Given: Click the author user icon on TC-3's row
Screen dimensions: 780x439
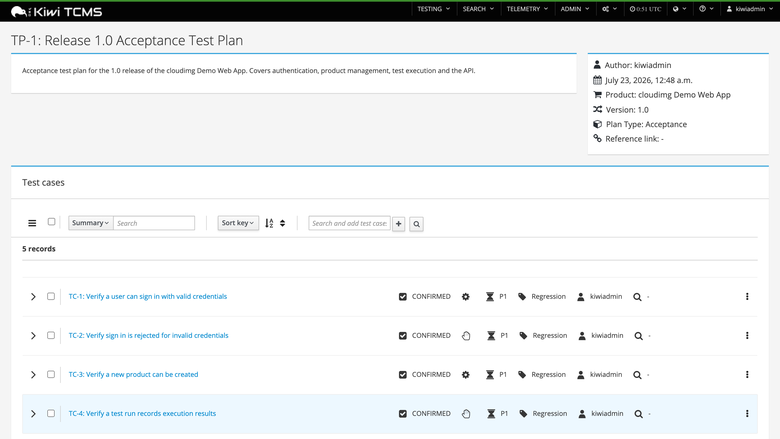Looking at the screenshot, I should pos(581,375).
